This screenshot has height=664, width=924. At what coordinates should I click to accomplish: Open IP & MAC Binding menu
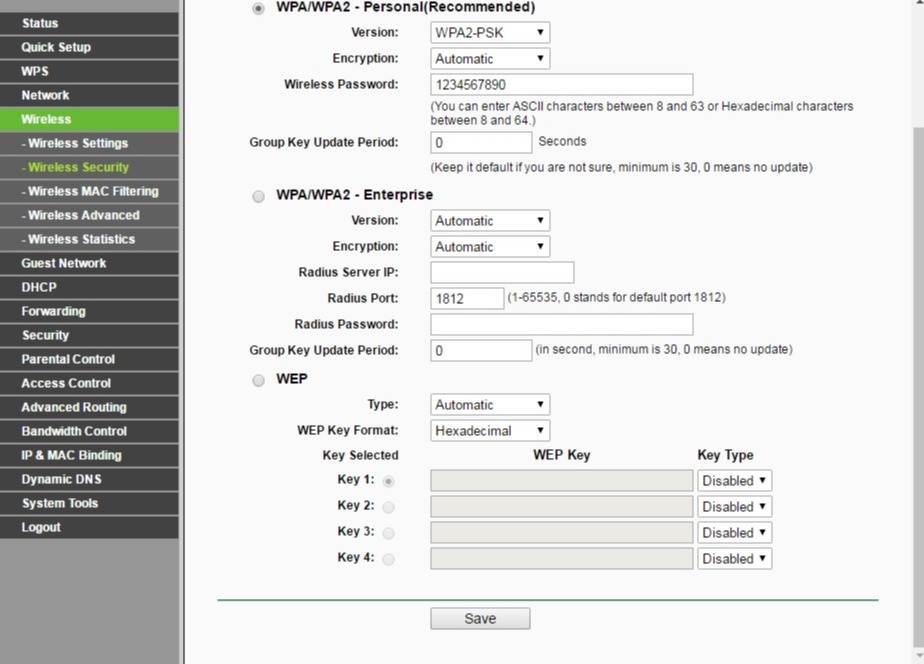tap(89, 455)
